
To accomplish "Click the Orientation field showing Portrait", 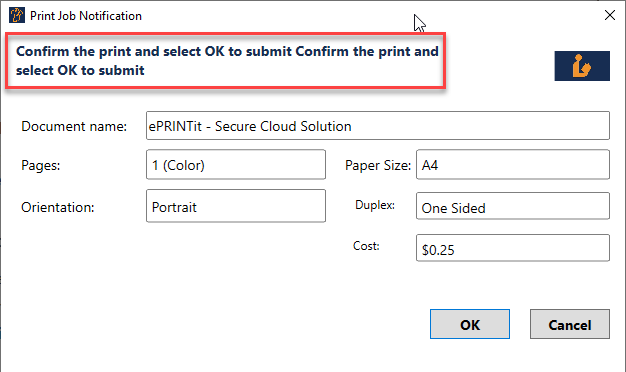I will coord(236,206).
